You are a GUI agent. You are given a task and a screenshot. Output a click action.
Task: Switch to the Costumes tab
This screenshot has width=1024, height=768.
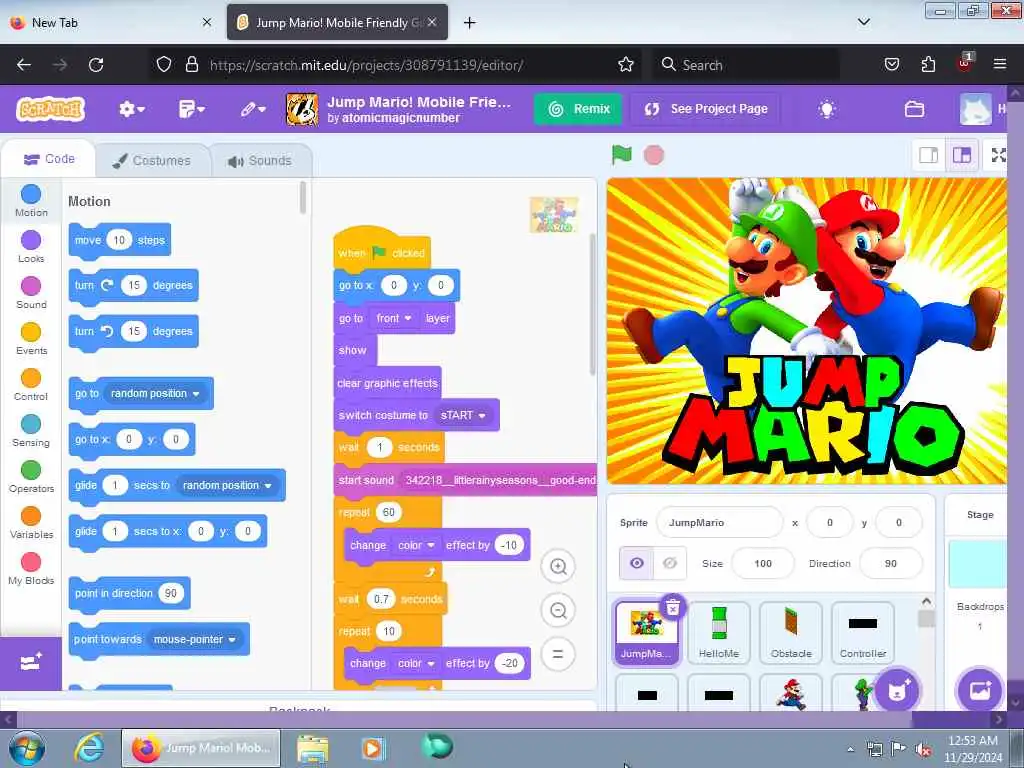tap(152, 161)
